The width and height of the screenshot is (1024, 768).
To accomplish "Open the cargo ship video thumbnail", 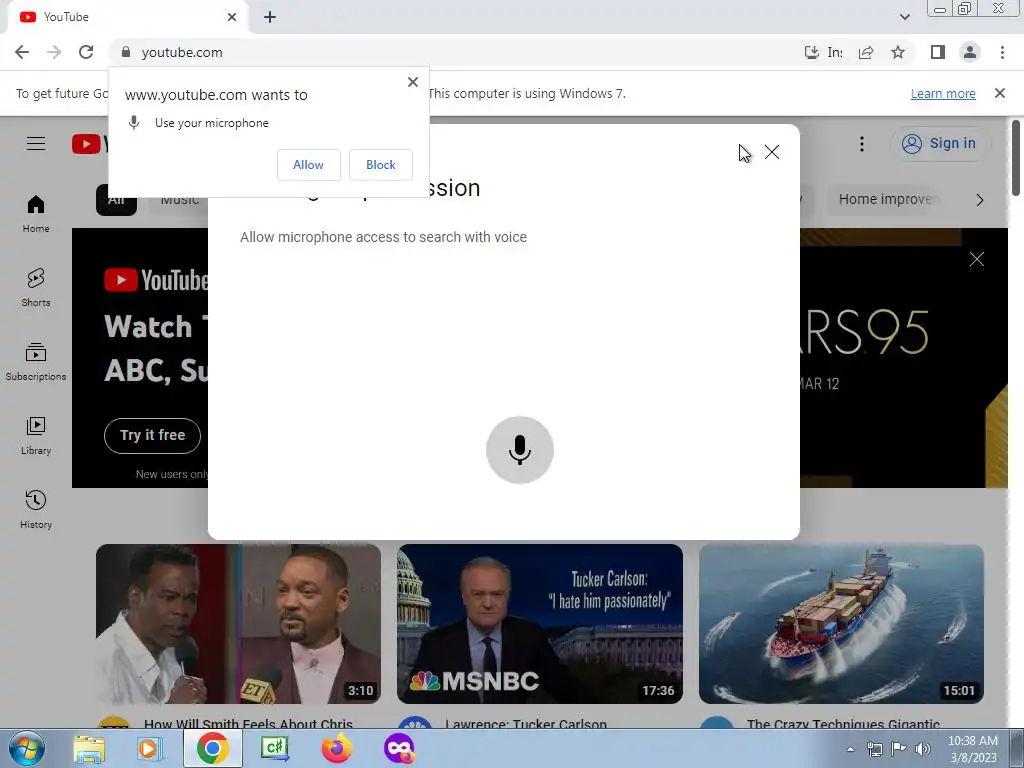I will pyautogui.click(x=841, y=624).
